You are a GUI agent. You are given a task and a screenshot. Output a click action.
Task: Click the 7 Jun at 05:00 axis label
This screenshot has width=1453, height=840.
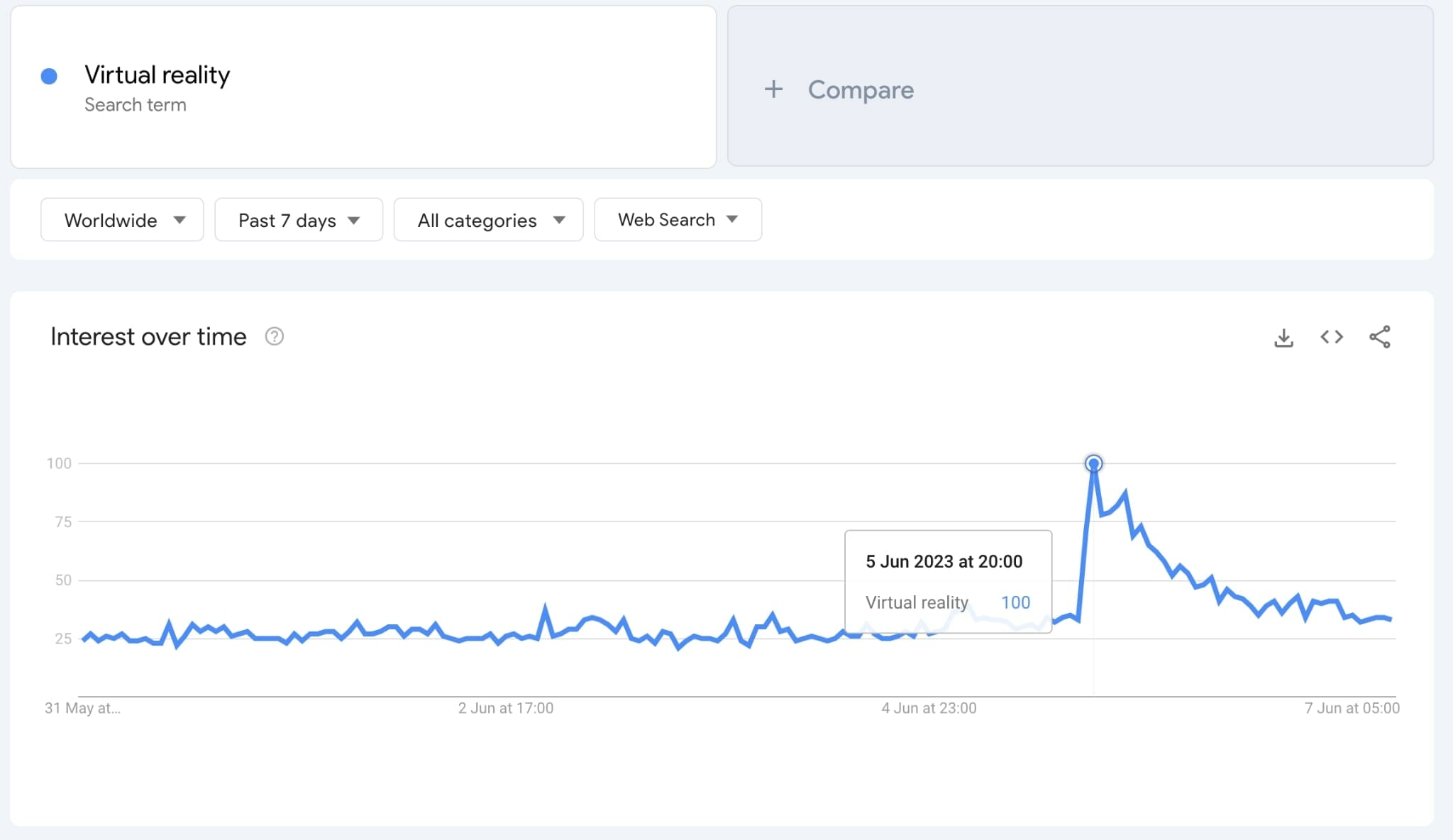pos(1352,708)
